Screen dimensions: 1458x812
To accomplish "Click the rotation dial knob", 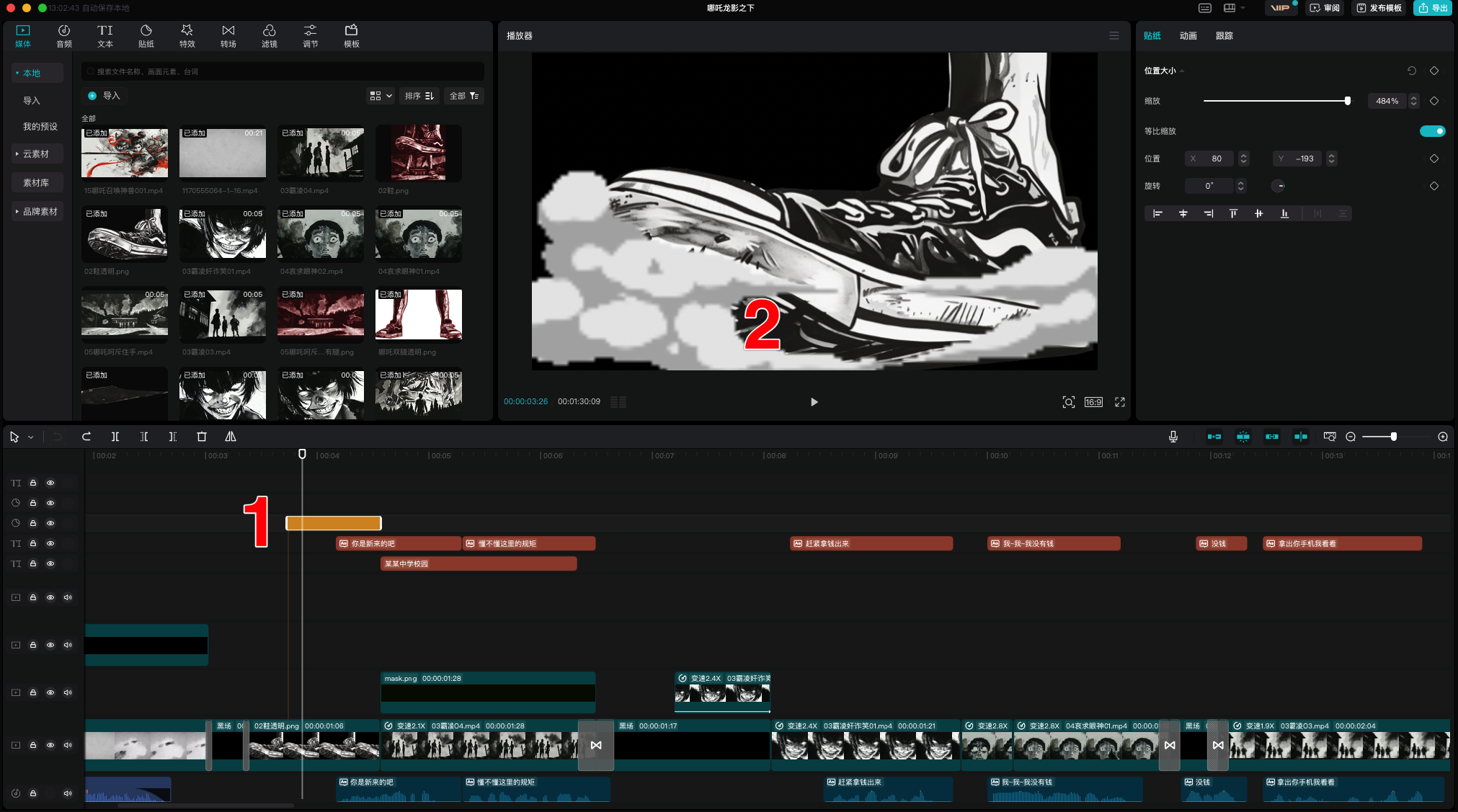I will tap(1279, 186).
